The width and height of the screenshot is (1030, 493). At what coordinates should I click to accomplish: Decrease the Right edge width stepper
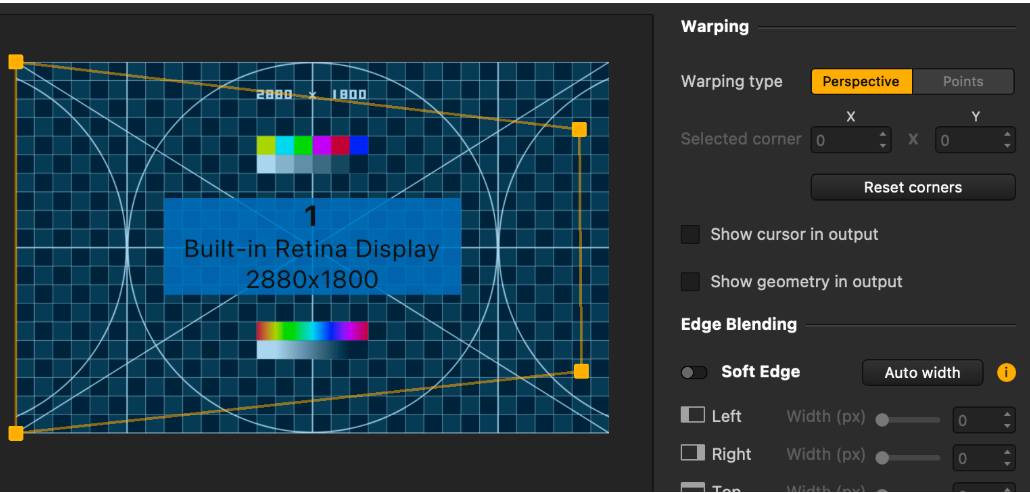pyautogui.click(x=1008, y=463)
